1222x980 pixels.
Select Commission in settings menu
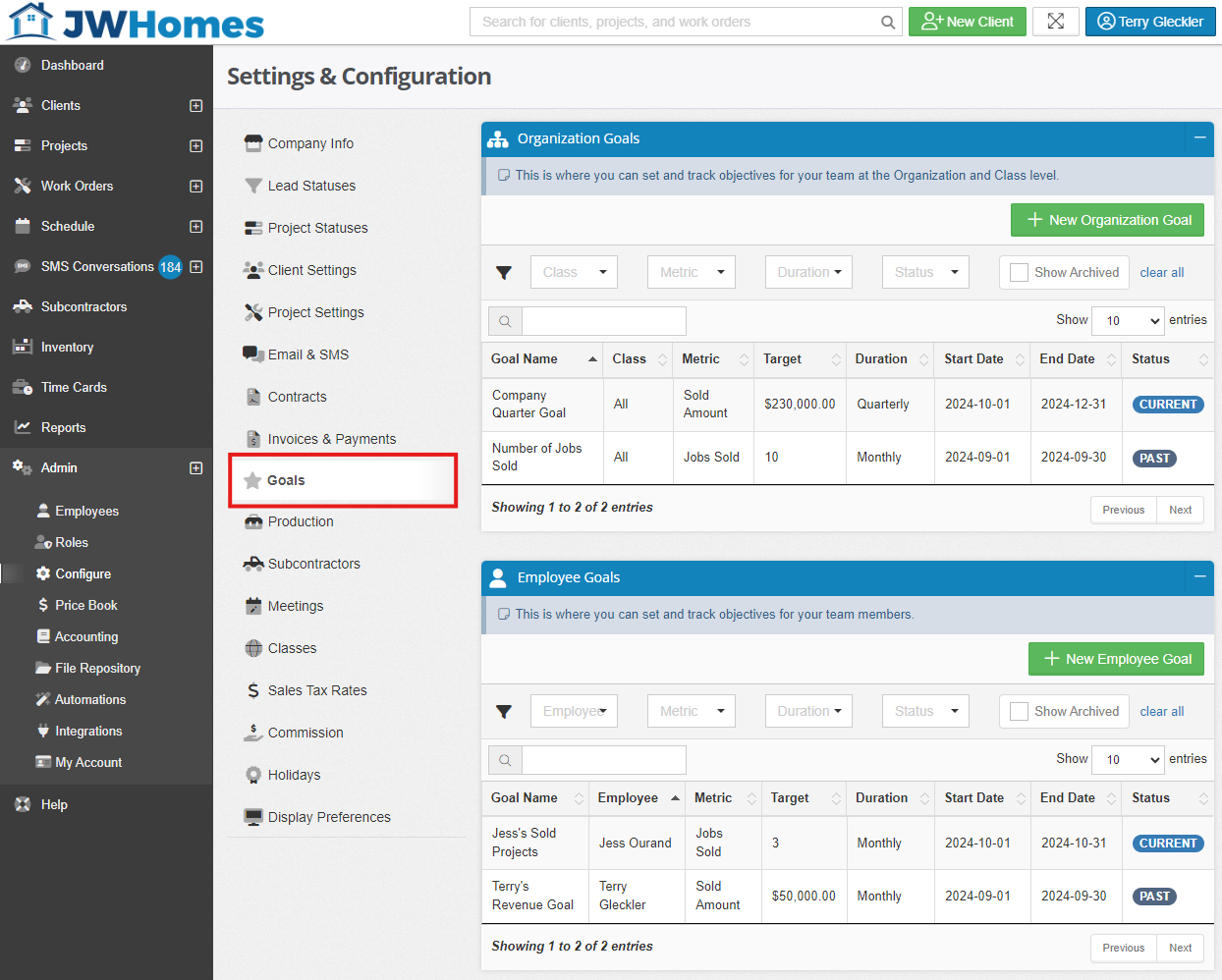[305, 733]
